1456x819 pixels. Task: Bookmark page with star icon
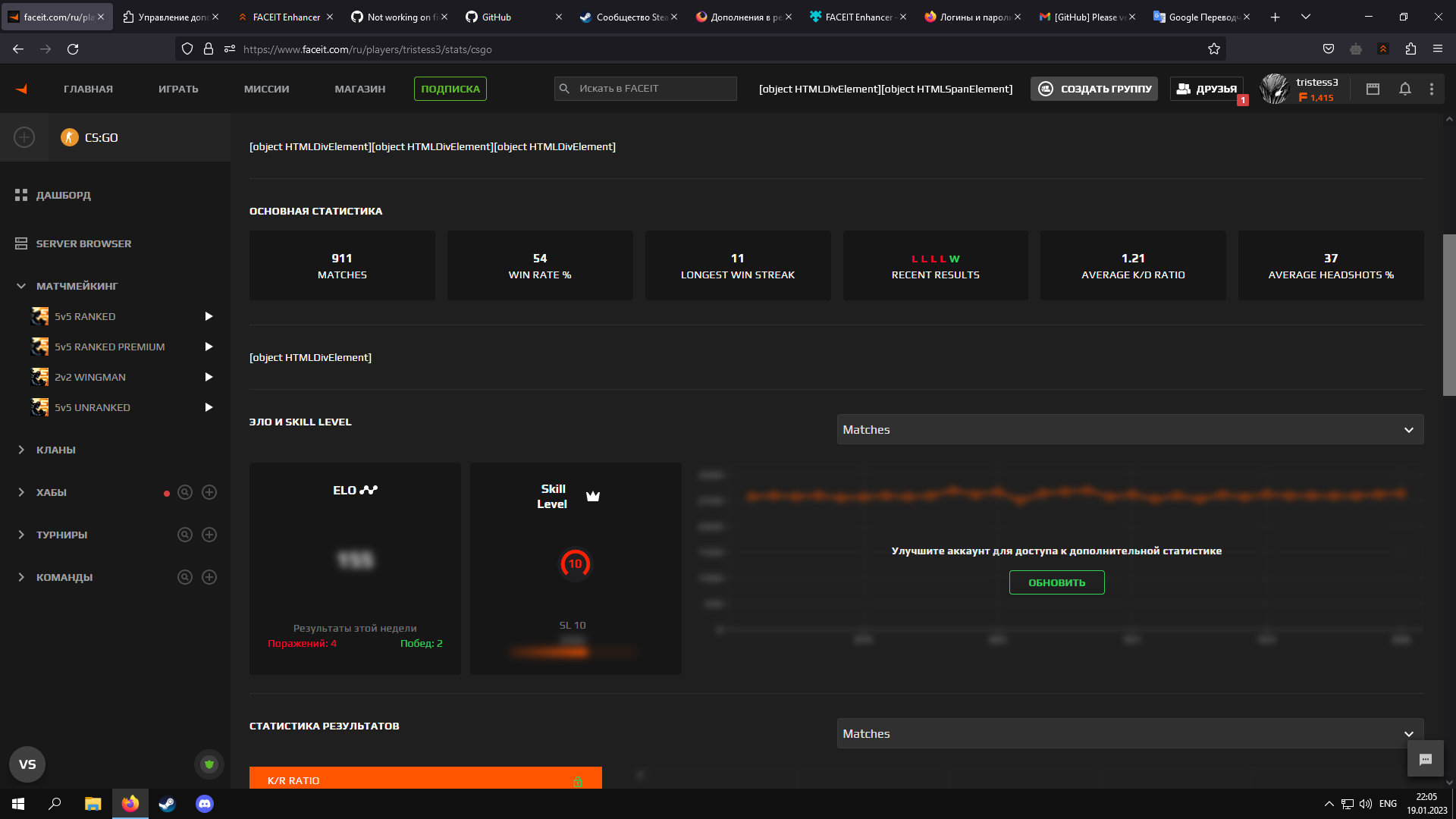point(1214,49)
